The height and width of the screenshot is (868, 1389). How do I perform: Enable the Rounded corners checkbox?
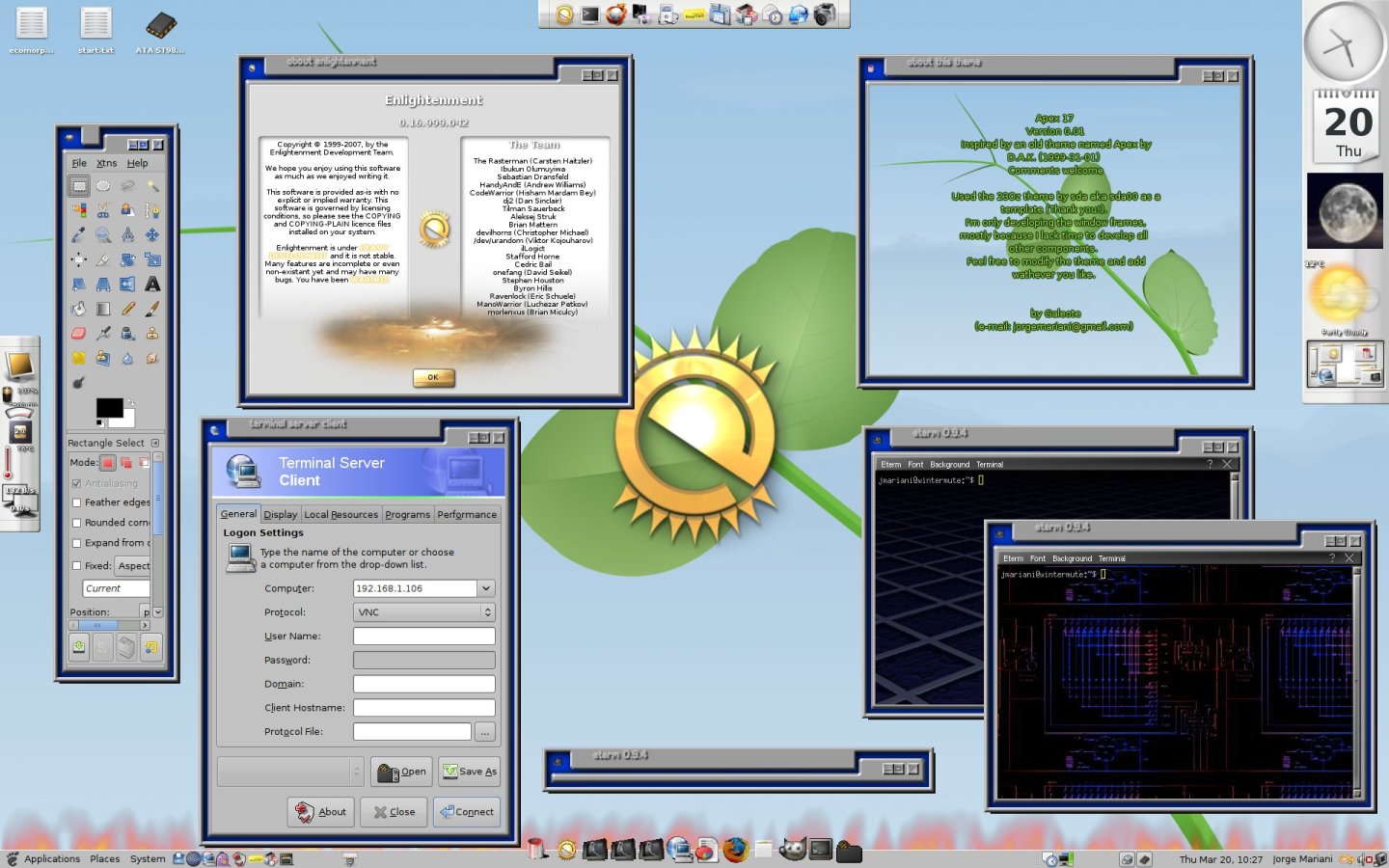click(x=76, y=523)
